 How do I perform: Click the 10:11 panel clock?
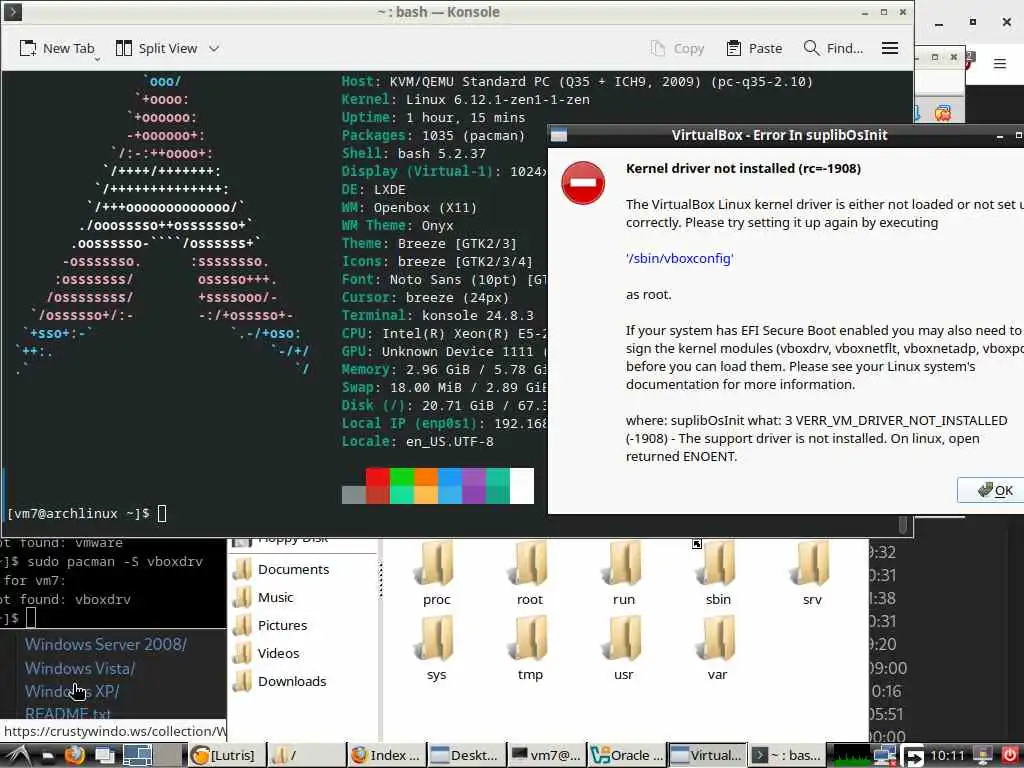tap(947, 756)
